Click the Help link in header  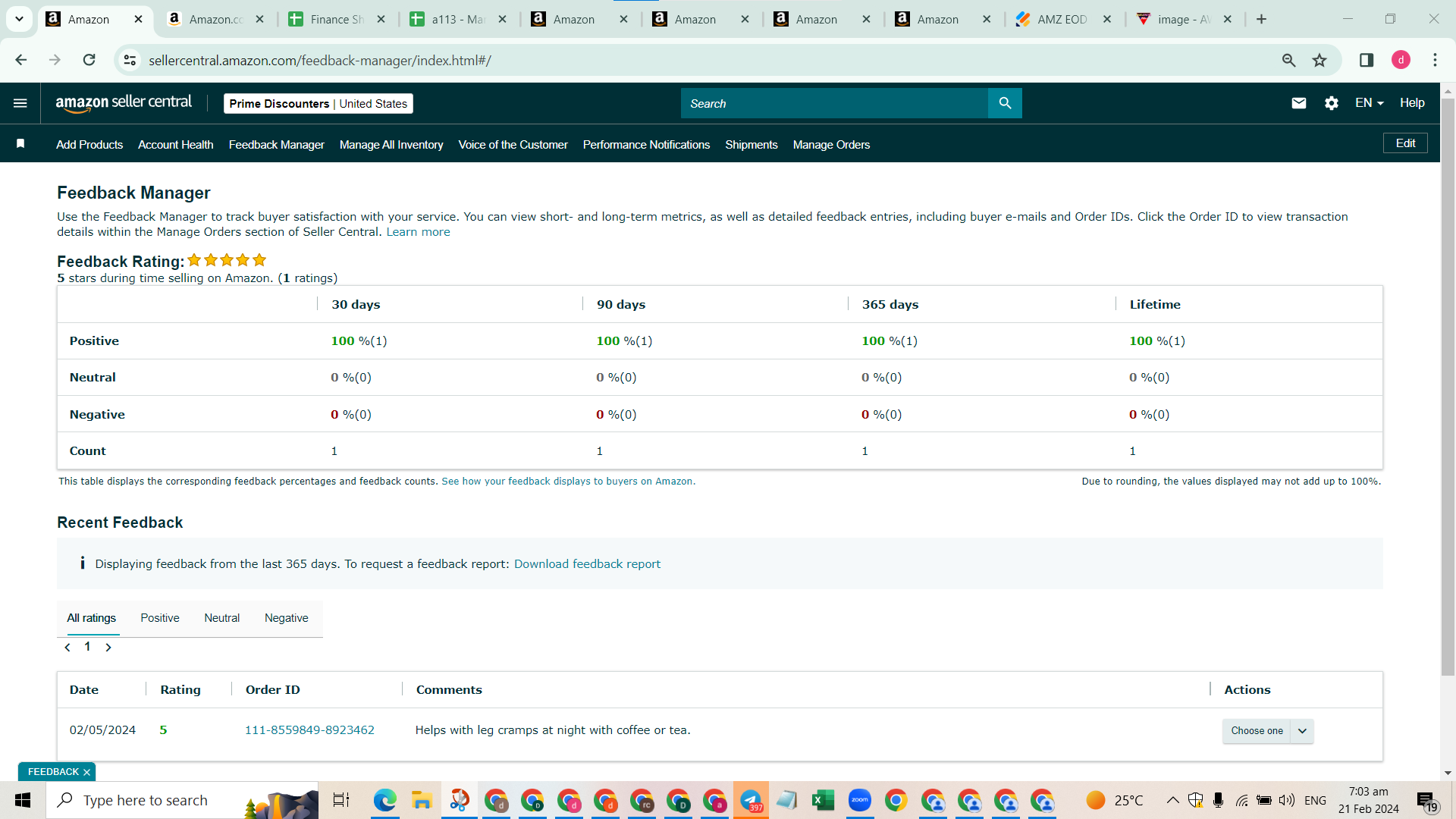coord(1412,103)
